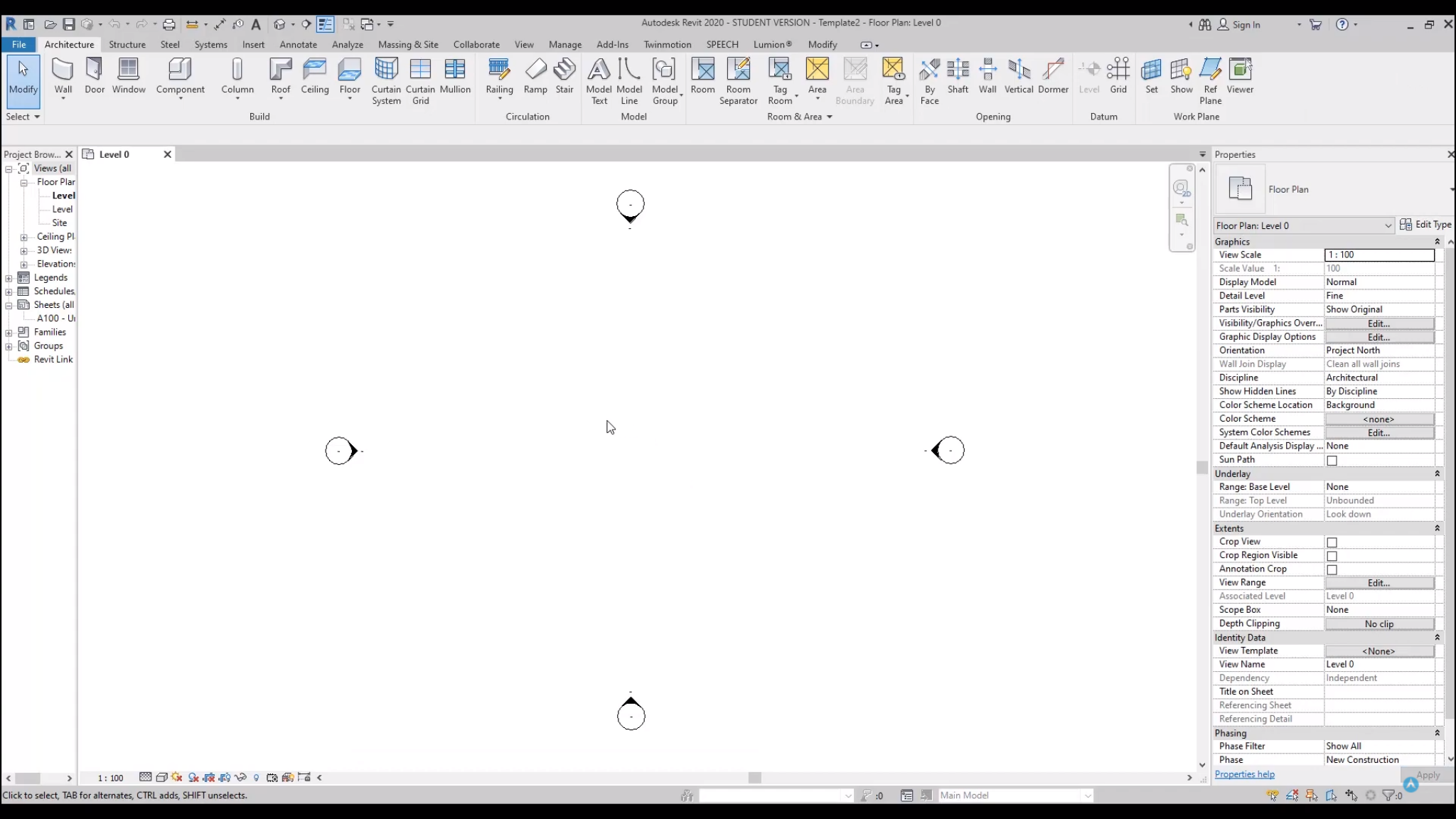This screenshot has width=1456, height=819.
Task: Edit the Color Scheme value showing none
Action: (1378, 419)
